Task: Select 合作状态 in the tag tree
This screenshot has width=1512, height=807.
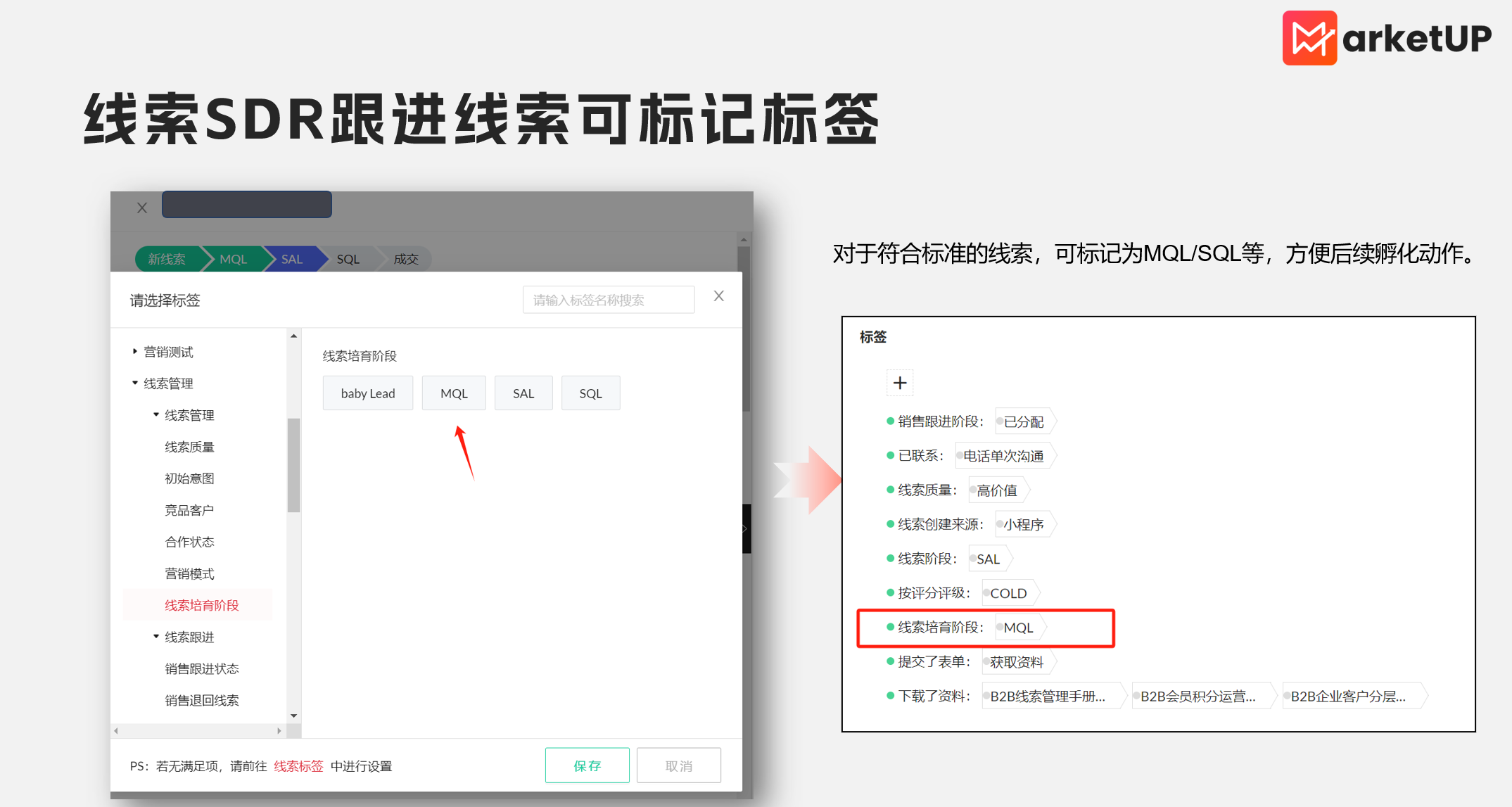Action: pyautogui.click(x=189, y=542)
